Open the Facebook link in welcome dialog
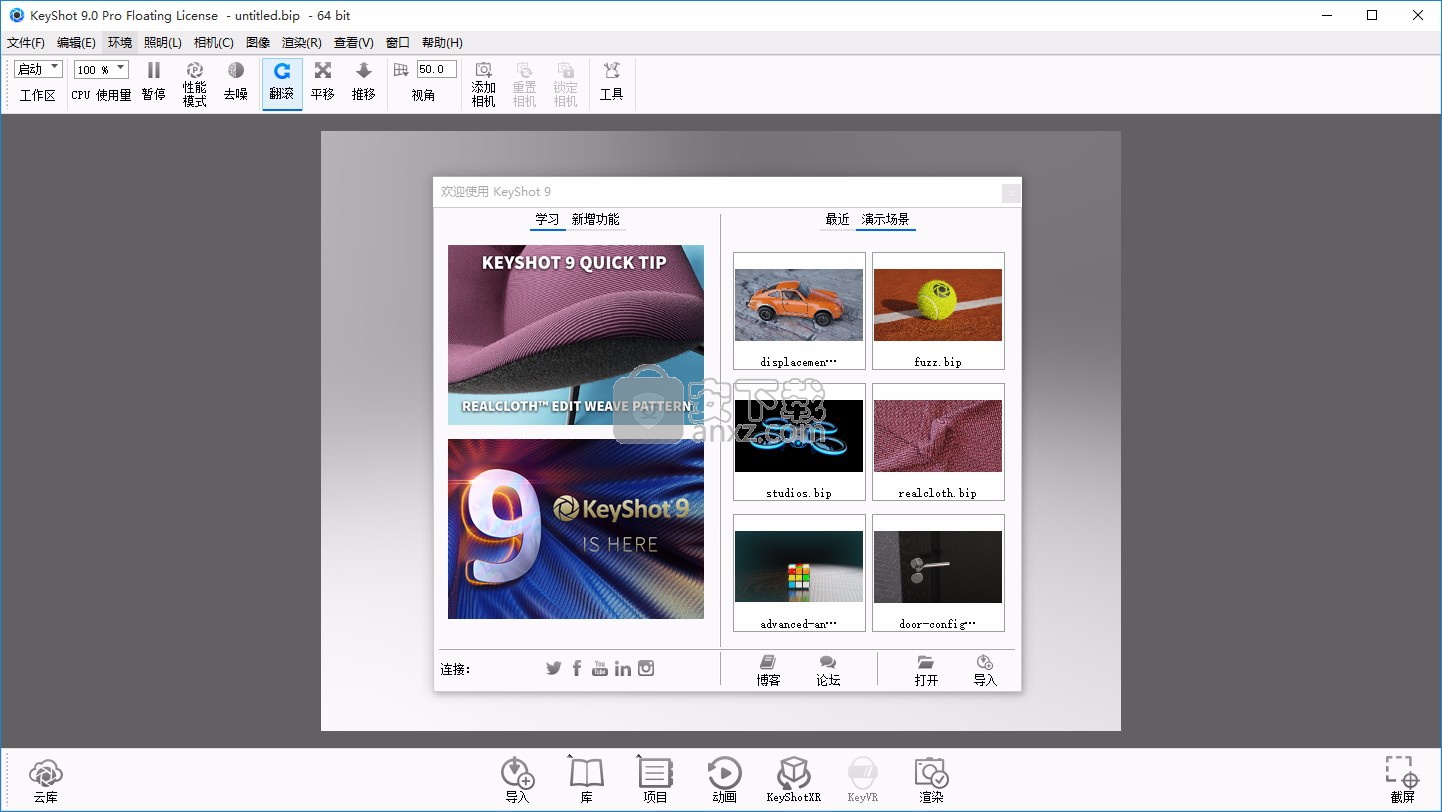1442x812 pixels. [x=577, y=668]
